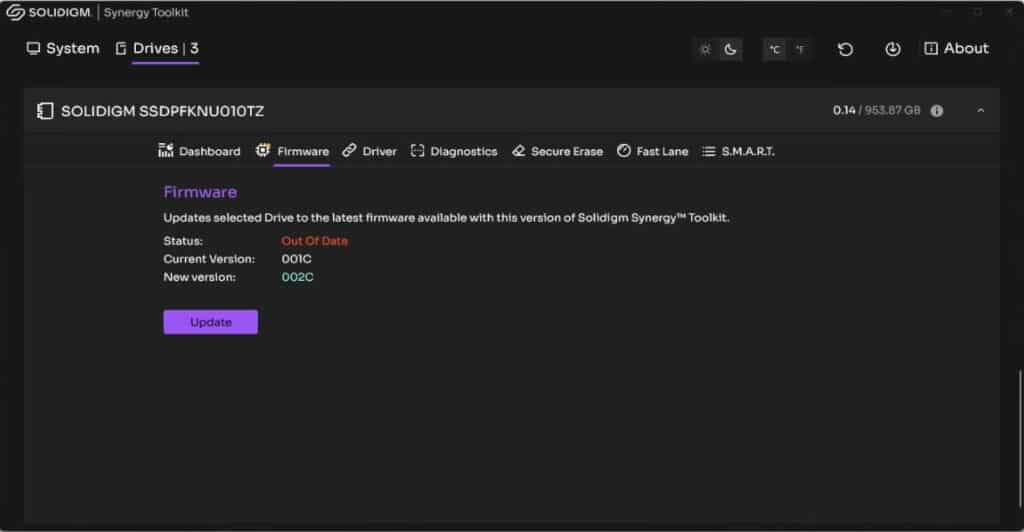Select the Drives | 3 tab
Viewport: 1024px width, 532px height.
coord(157,48)
